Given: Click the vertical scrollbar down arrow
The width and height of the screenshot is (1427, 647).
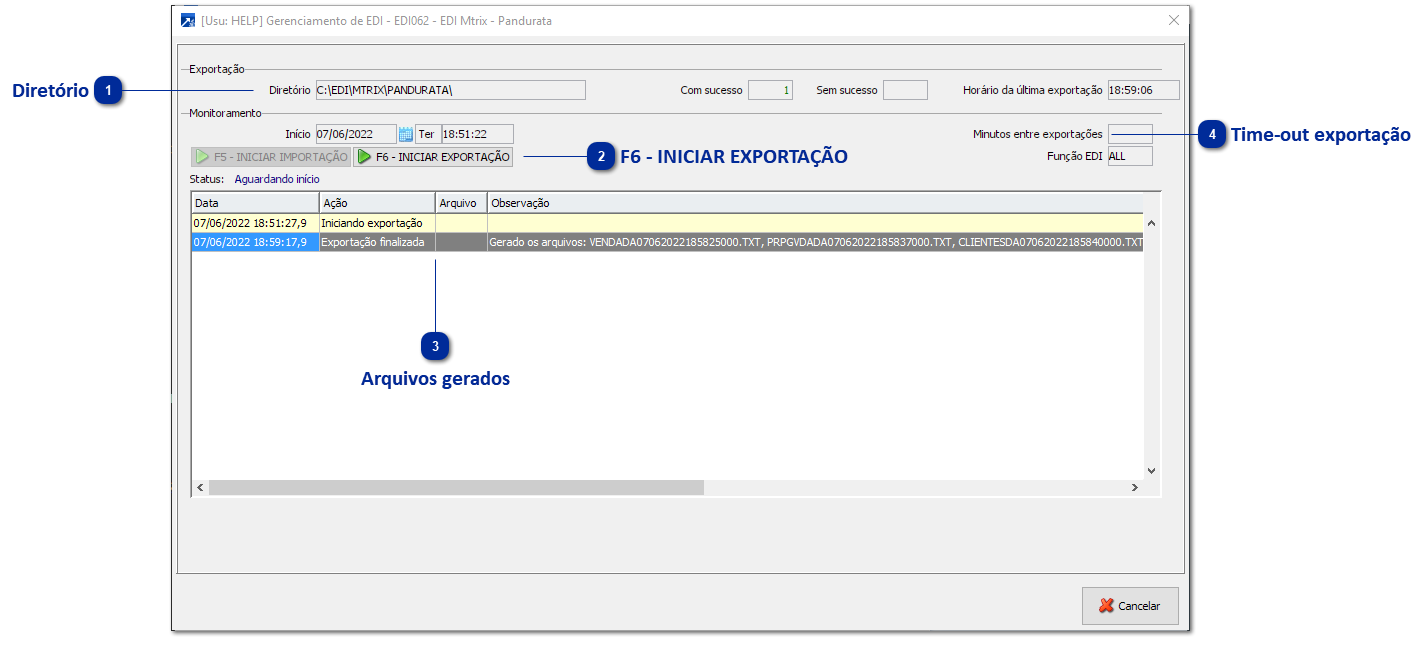Looking at the screenshot, I should (x=1151, y=470).
